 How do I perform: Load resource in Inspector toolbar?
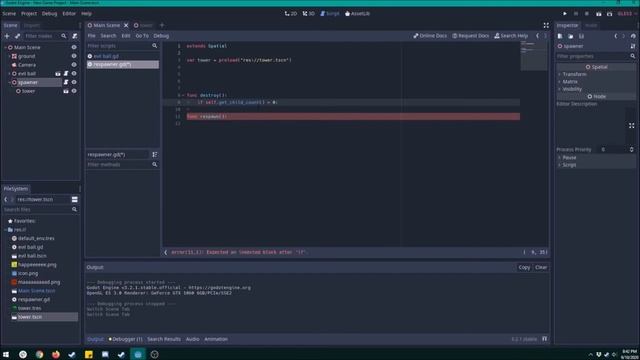pos(571,36)
